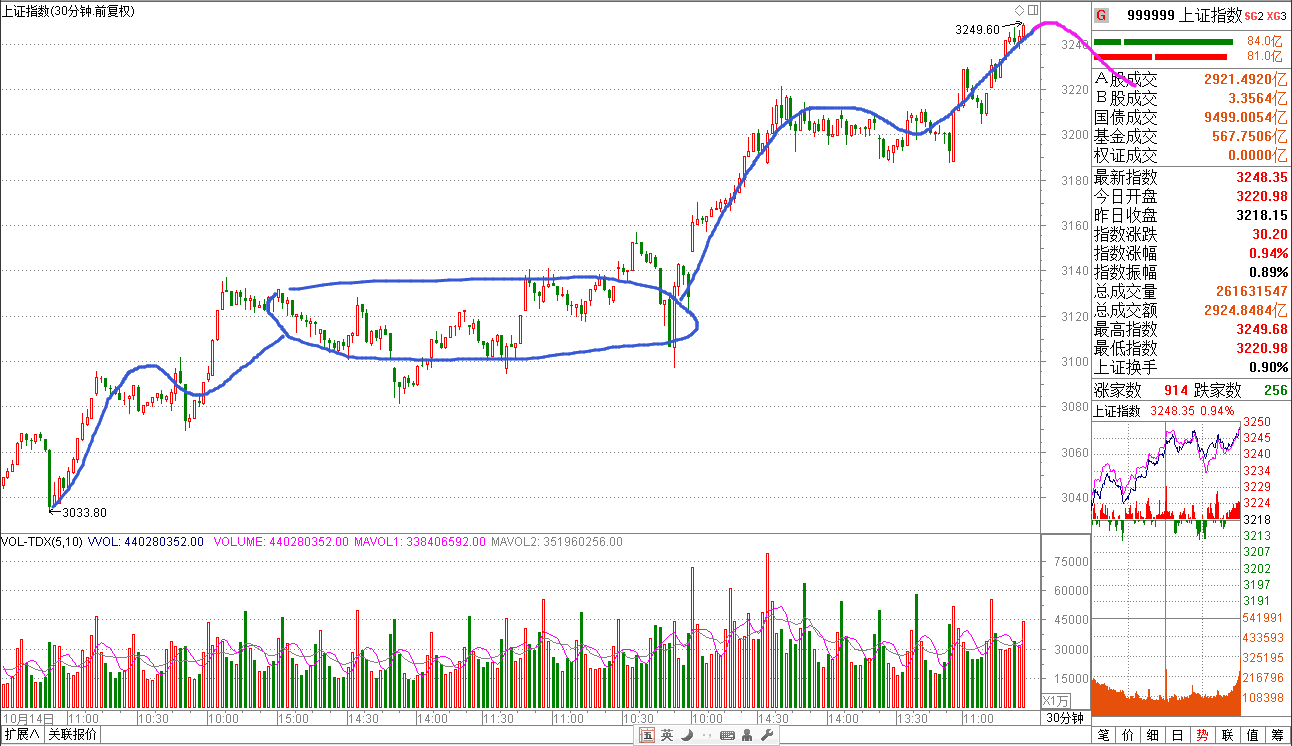Click the SG2 indicator label
Screen dimensions: 1292x746
1253,16
